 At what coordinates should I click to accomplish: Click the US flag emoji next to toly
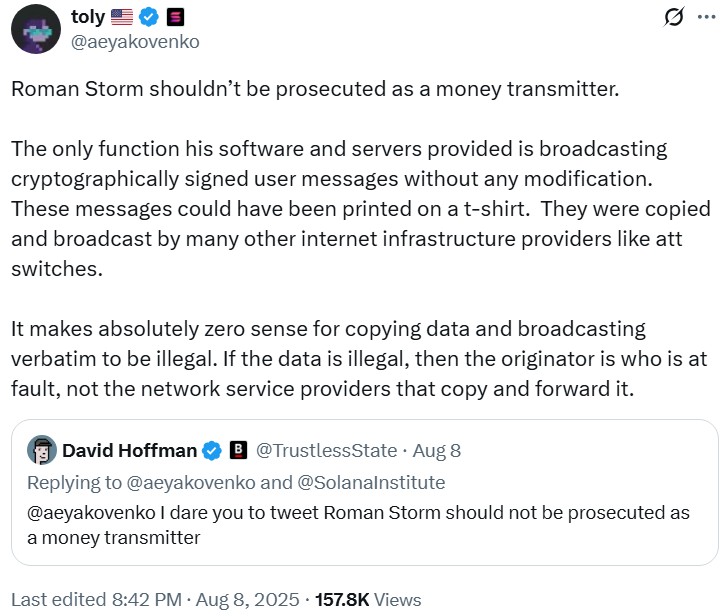point(123,17)
